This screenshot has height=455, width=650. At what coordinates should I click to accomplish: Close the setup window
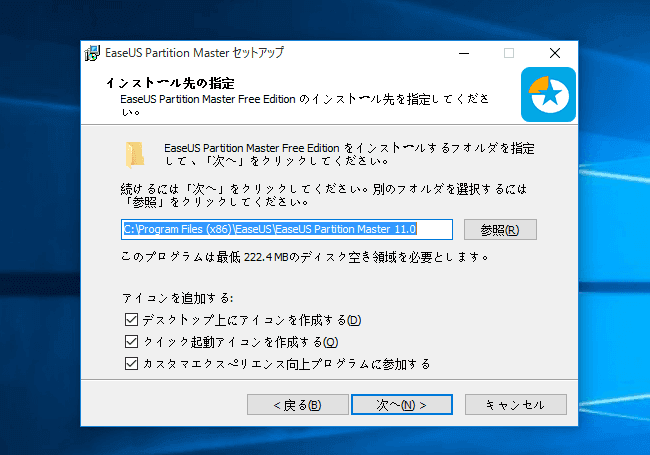pyautogui.click(x=555, y=53)
